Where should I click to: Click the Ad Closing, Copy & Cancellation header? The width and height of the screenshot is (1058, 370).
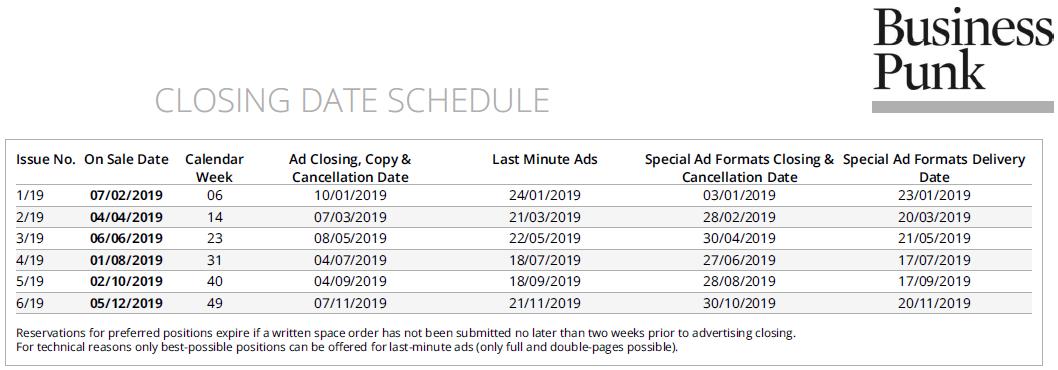[350, 168]
